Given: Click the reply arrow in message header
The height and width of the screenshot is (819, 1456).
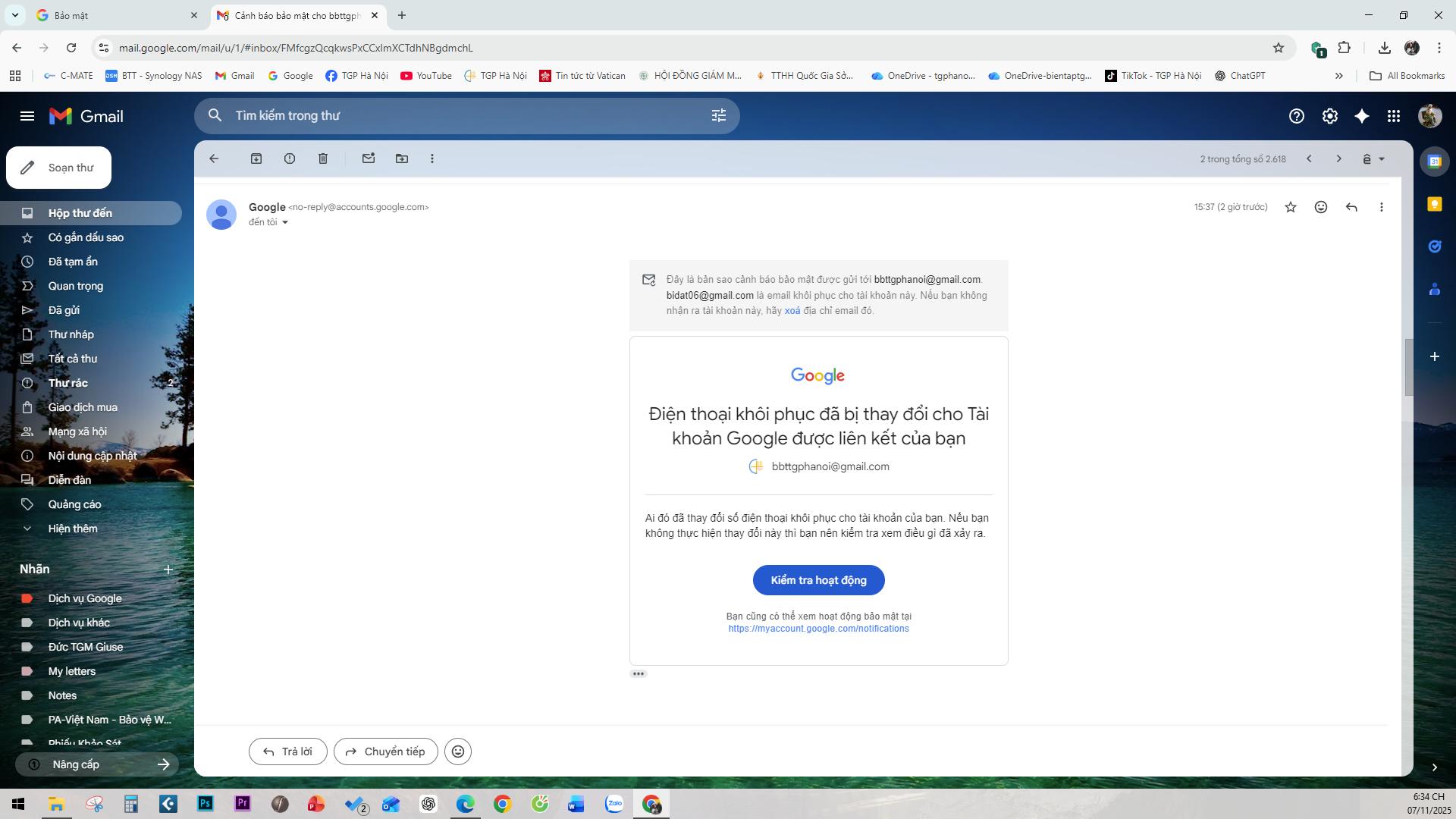Looking at the screenshot, I should click(1351, 207).
